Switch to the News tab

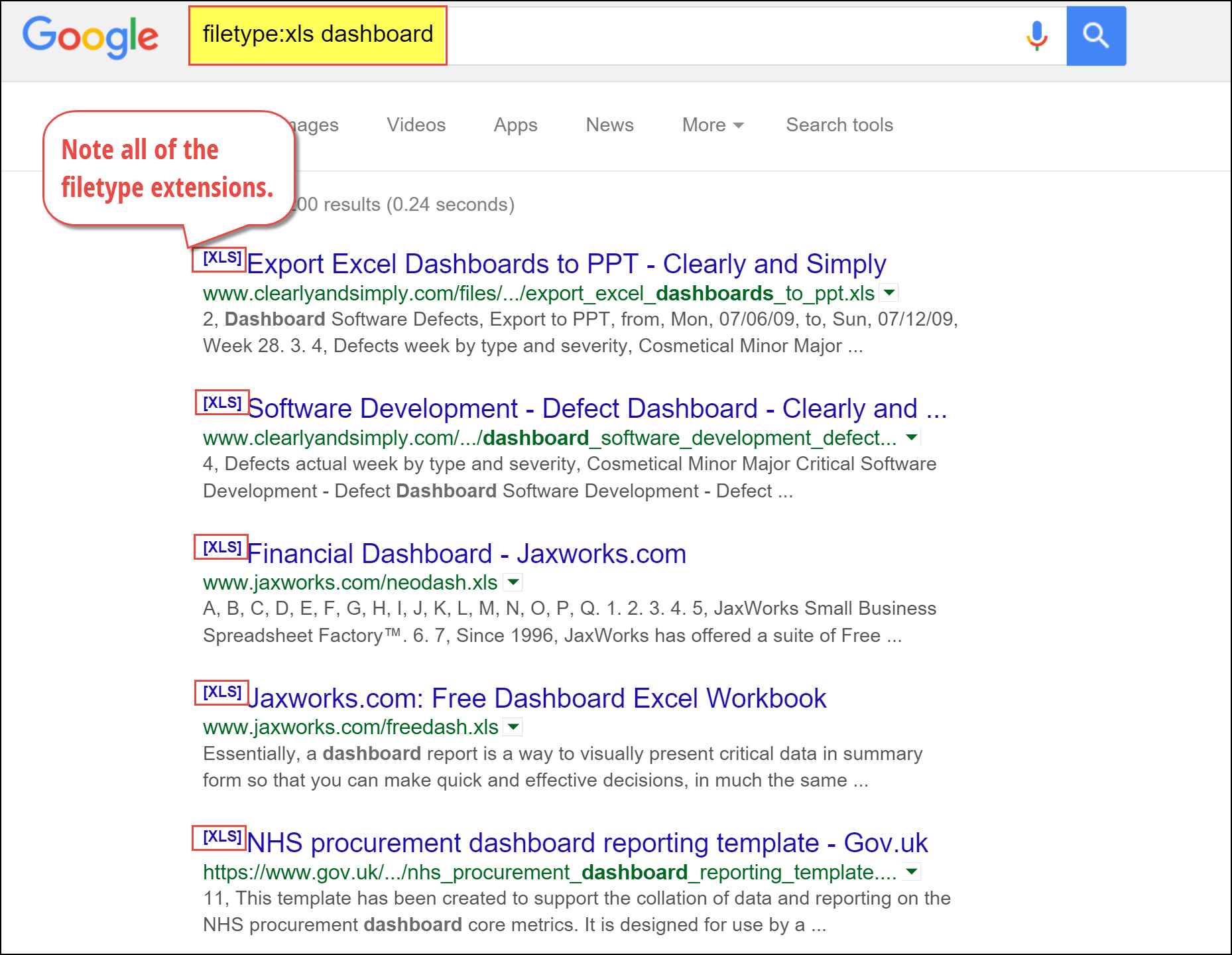point(609,125)
